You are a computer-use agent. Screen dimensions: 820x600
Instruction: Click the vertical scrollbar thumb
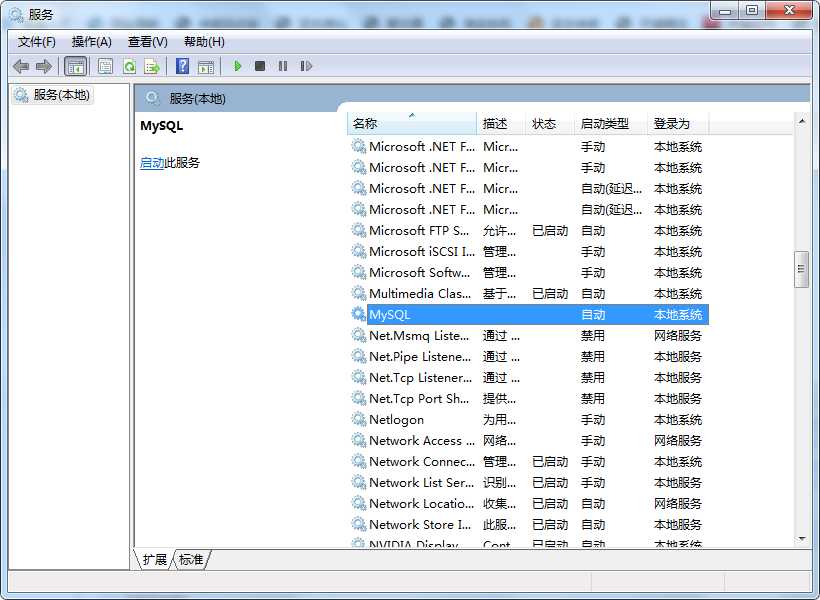[x=801, y=269]
